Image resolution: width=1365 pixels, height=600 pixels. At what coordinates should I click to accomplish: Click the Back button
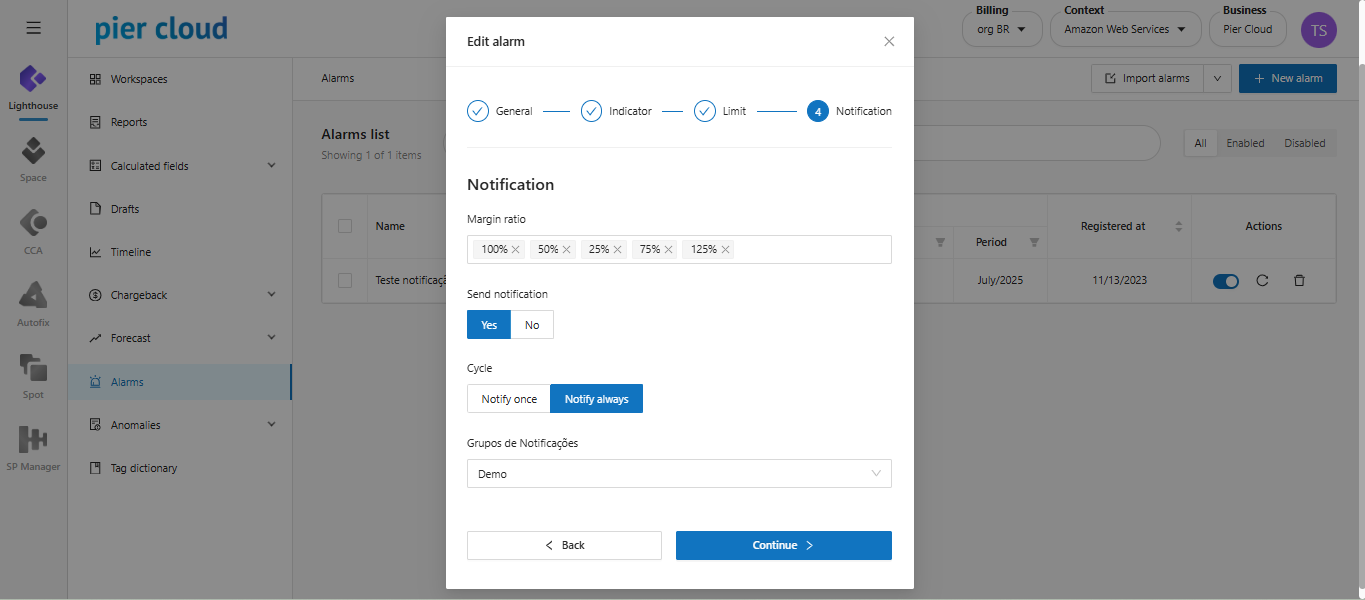coord(564,545)
